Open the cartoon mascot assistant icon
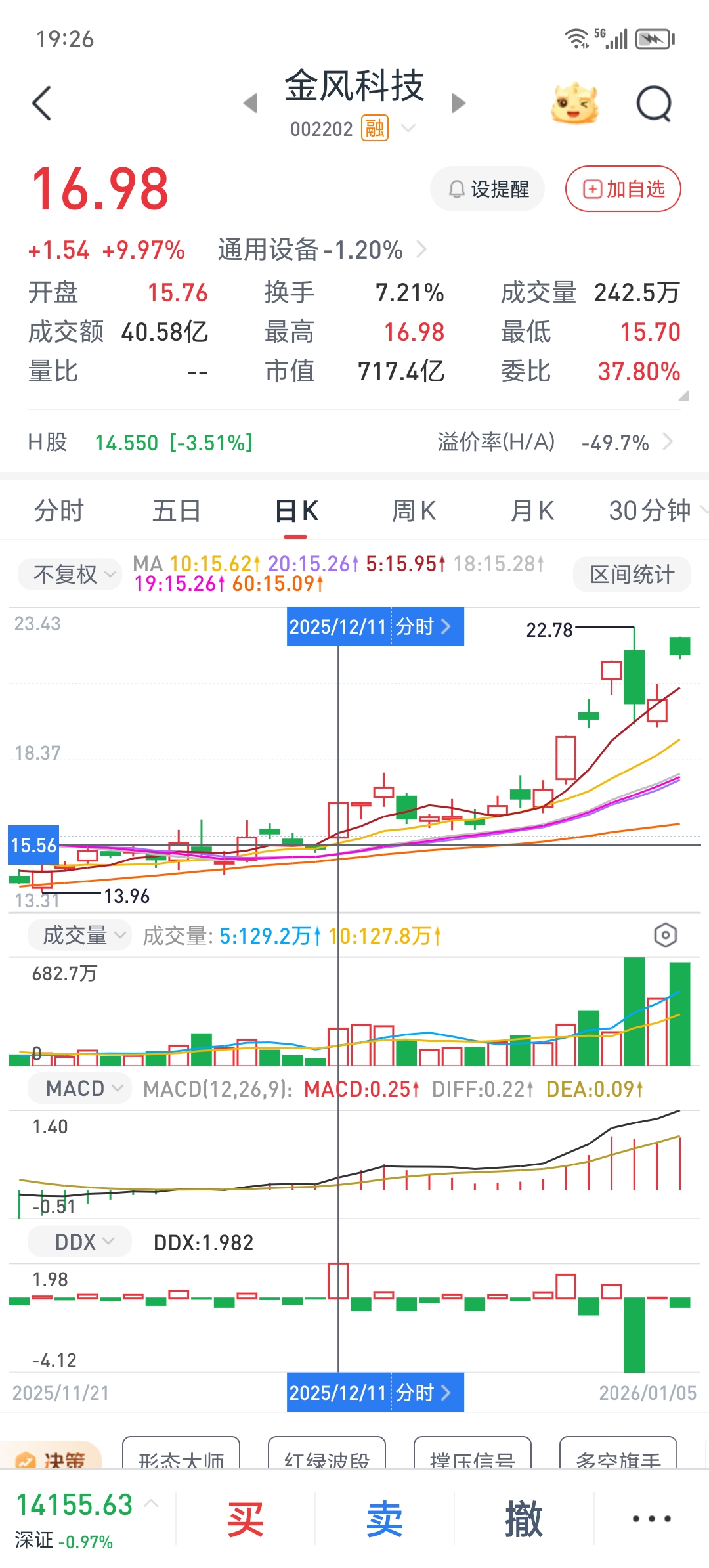The width and height of the screenshot is (709, 1568). click(575, 103)
